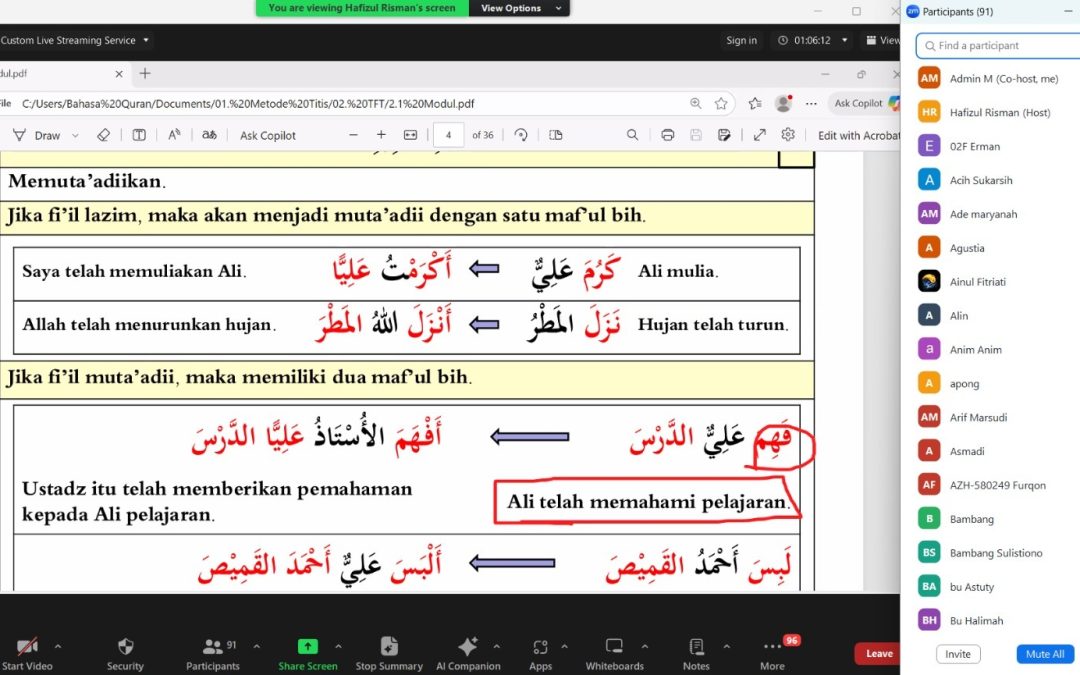Viewport: 1080px width, 675px height.
Task: Click the Ask Copilot browser button
Action: pos(865,103)
